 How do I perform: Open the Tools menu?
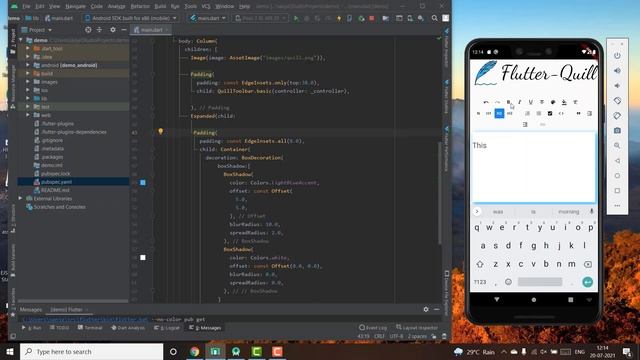[191, 6]
